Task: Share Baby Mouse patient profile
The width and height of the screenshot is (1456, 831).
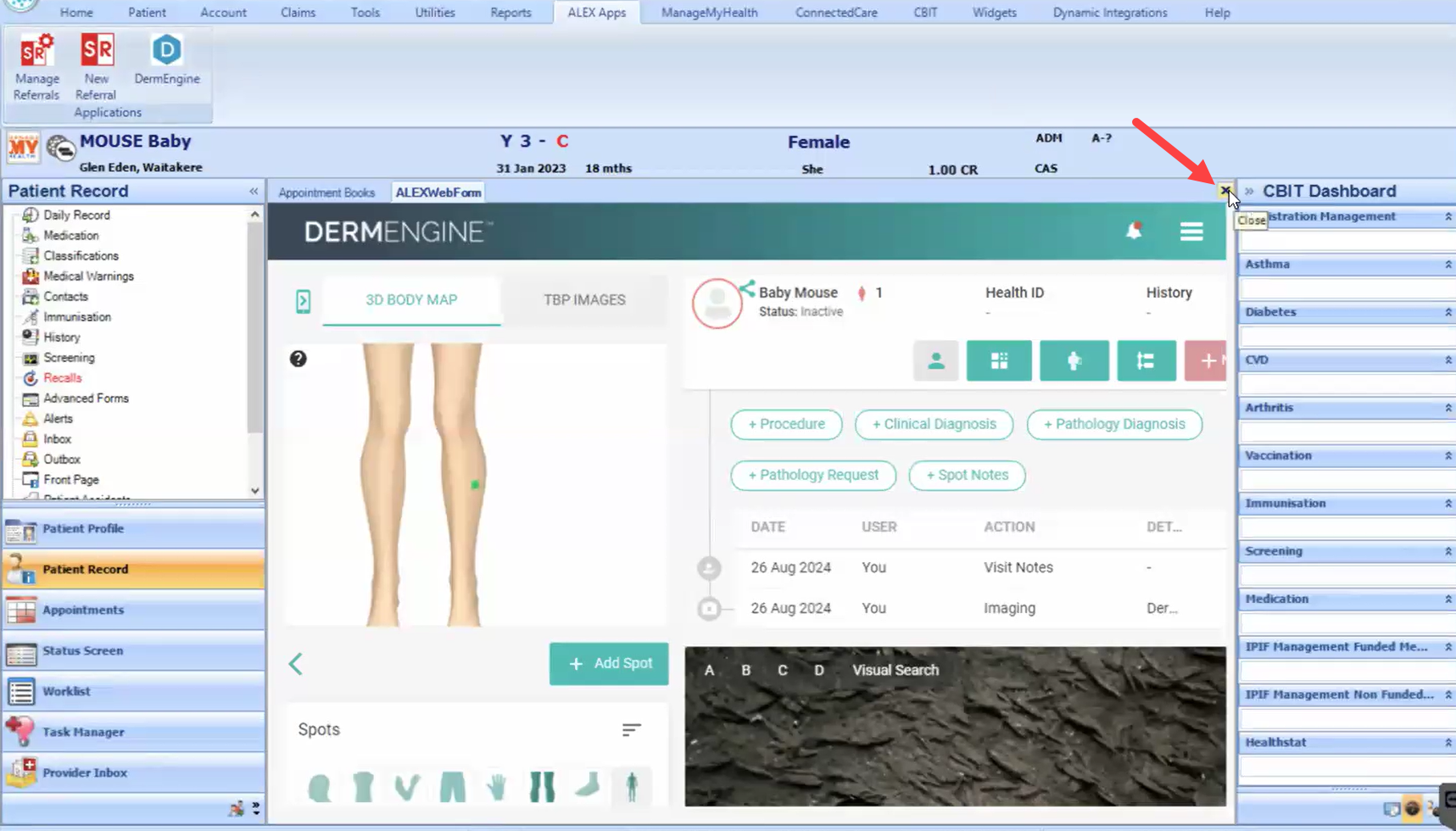Action: coord(746,289)
